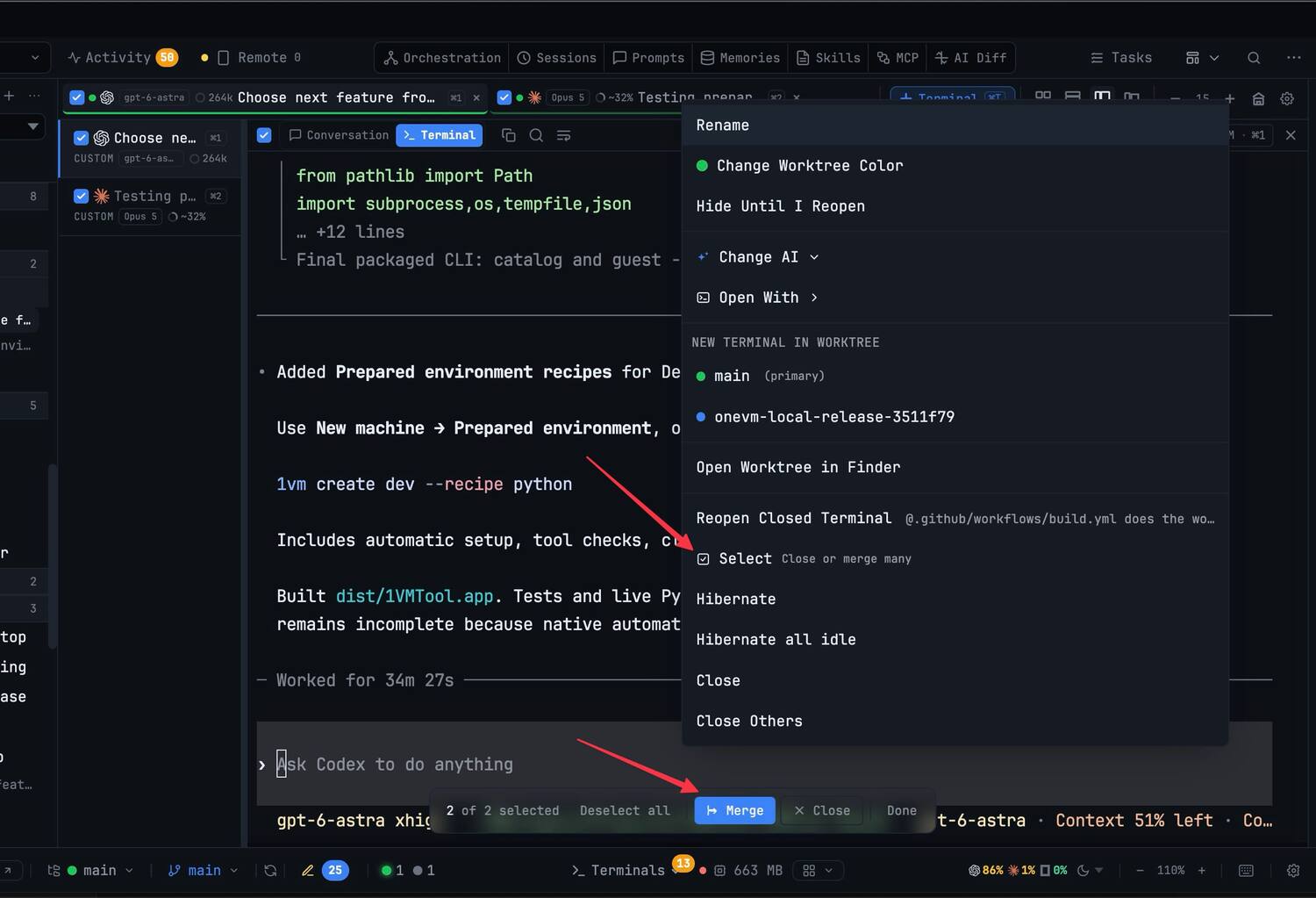Switch to the Conversation tab
Image resolution: width=1316 pixels, height=898 pixels.
[x=339, y=135]
